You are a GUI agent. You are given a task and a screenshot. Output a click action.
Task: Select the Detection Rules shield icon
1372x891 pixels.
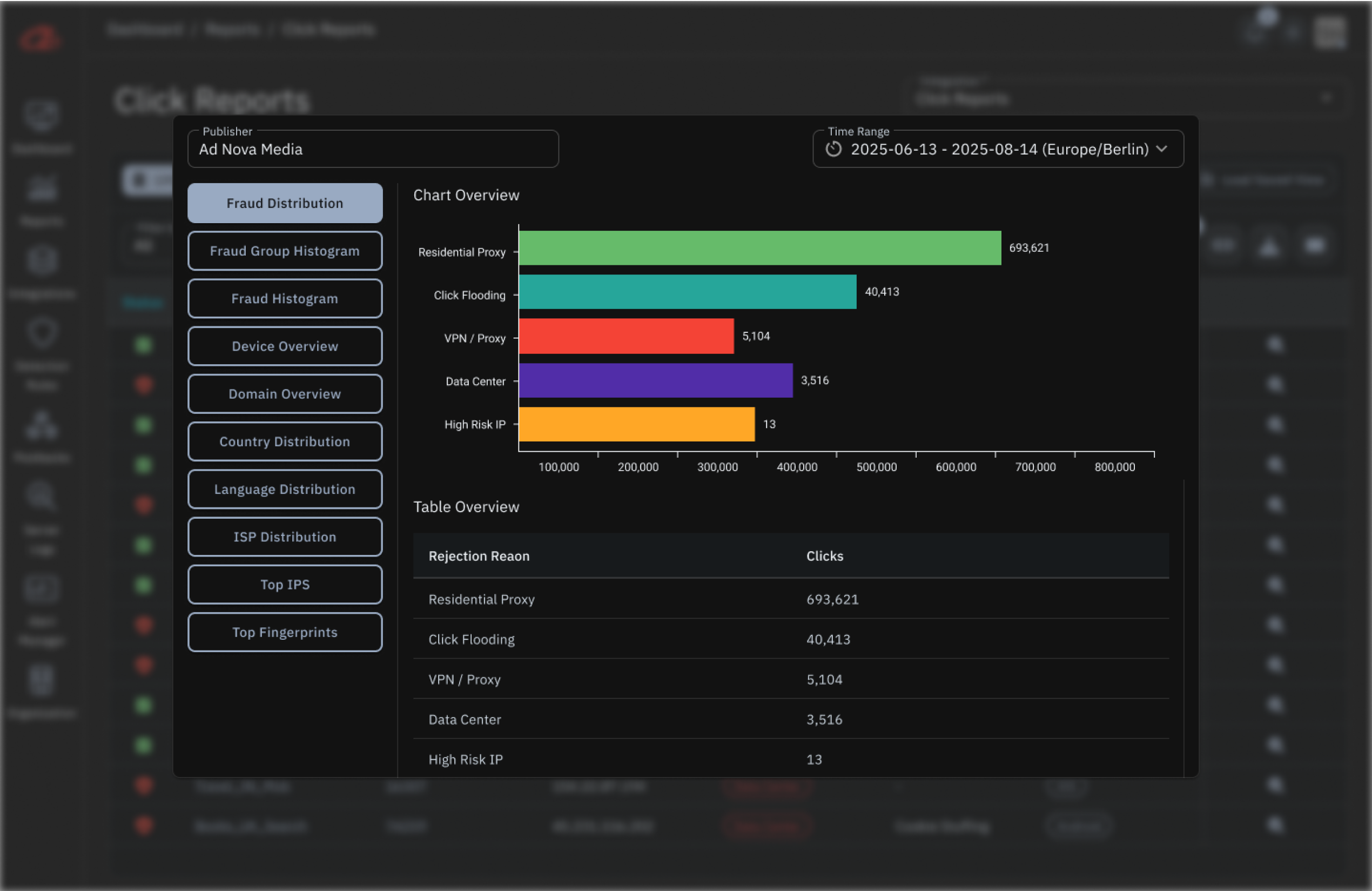coord(42,334)
